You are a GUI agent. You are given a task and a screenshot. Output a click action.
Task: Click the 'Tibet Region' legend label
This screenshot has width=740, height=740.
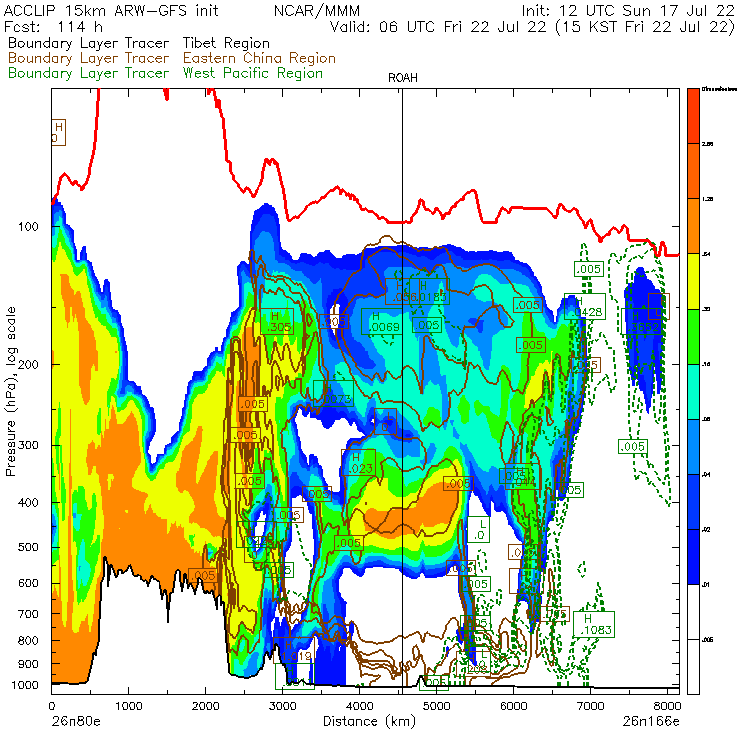click(226, 43)
